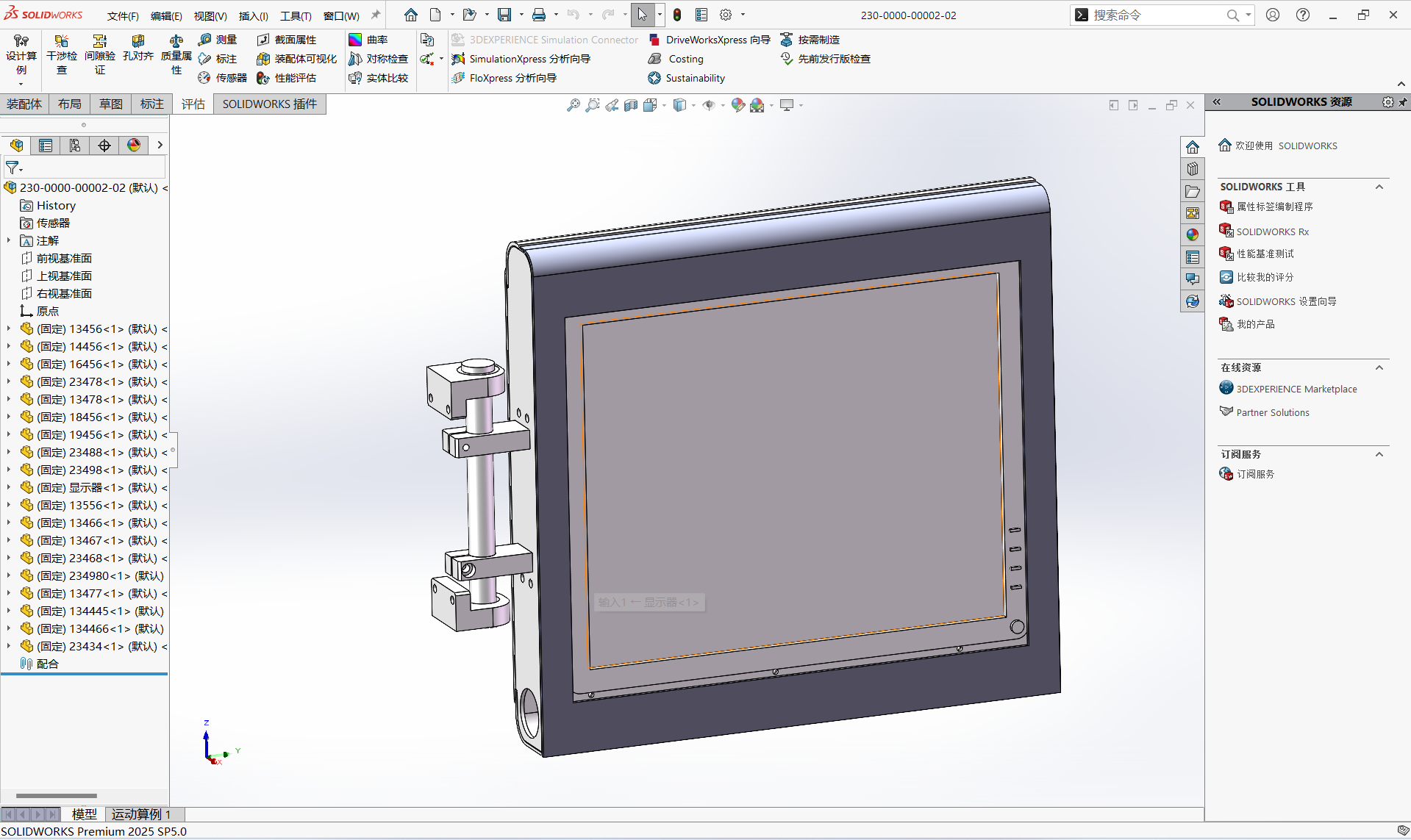Click the Sustainability icon
Viewport: 1411px width, 840px height.
654,78
